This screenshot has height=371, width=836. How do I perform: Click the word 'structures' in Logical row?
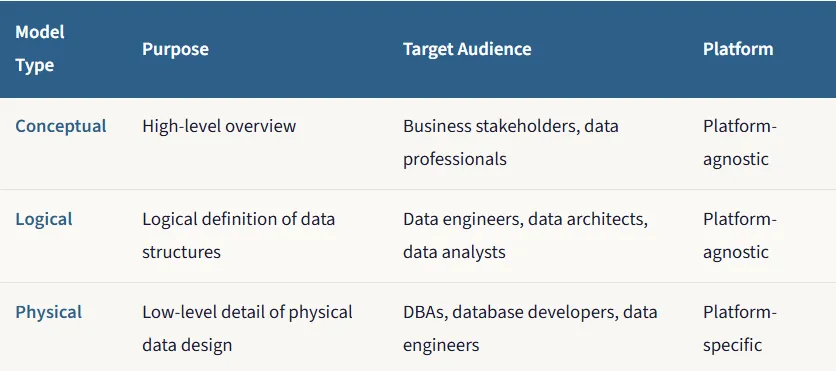tap(181, 252)
